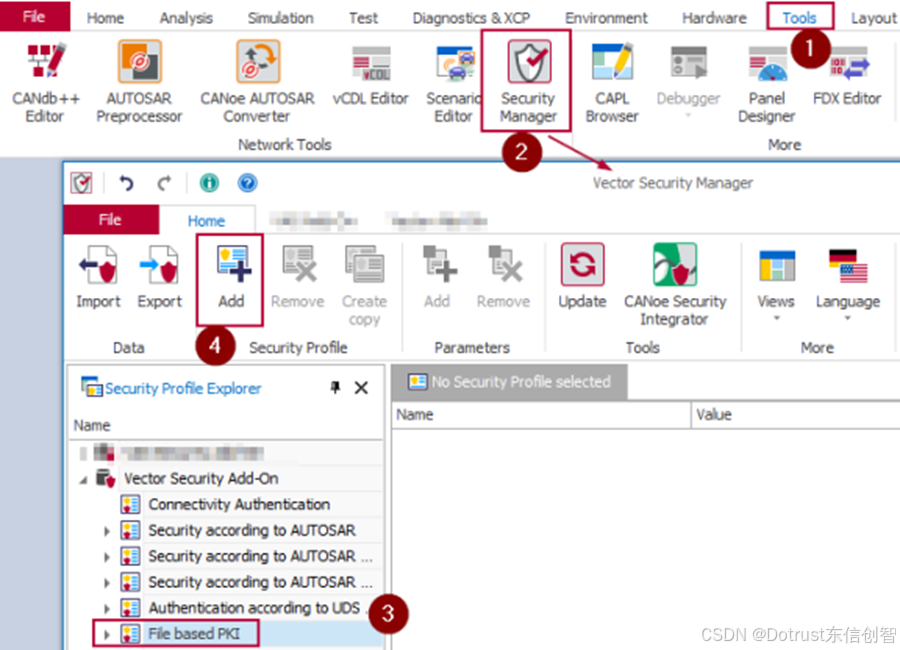Switch to the Simulation tab
This screenshot has height=650, width=900.
tap(281, 18)
